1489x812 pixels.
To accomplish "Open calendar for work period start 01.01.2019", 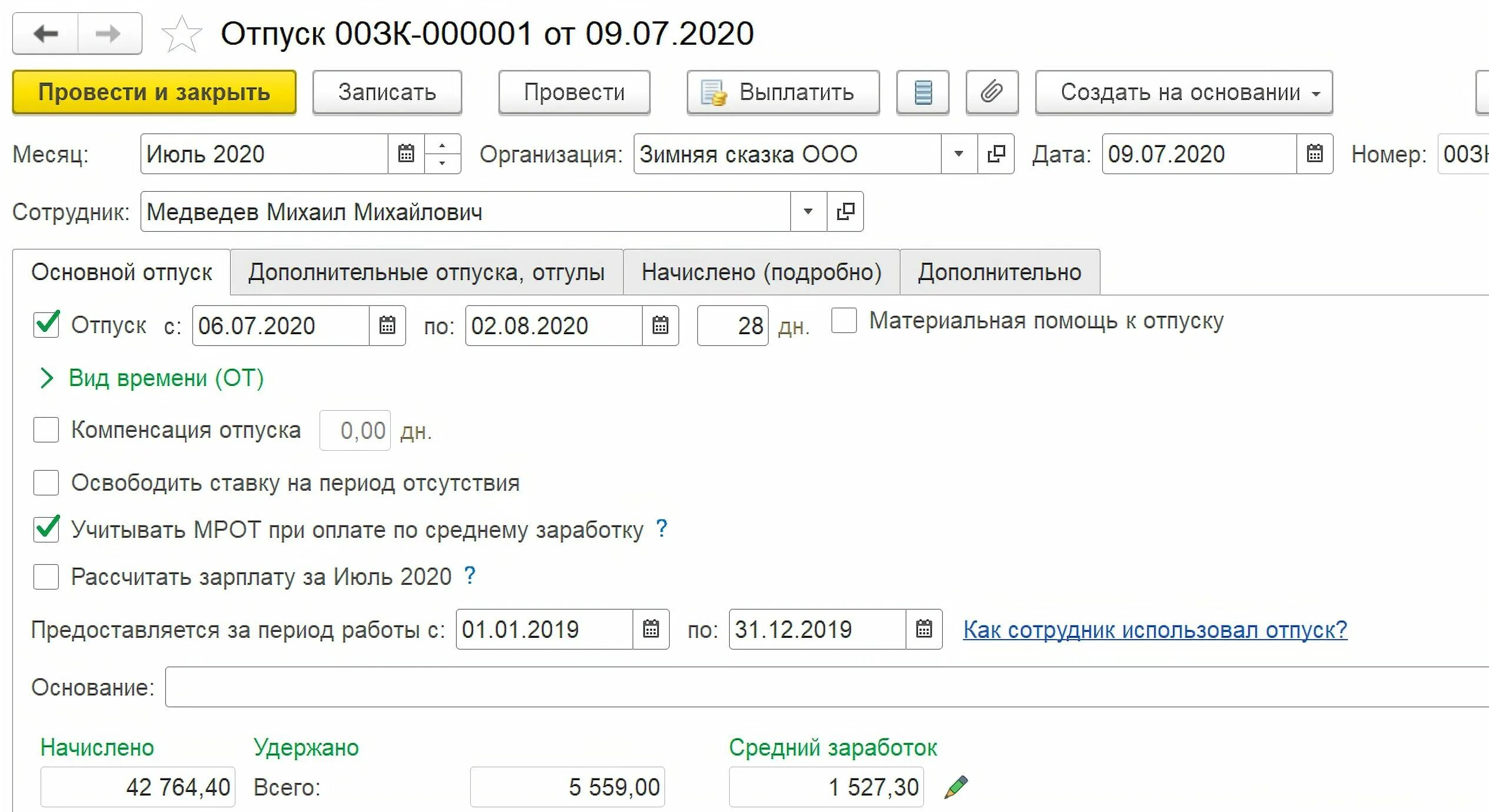I will tap(651, 629).
